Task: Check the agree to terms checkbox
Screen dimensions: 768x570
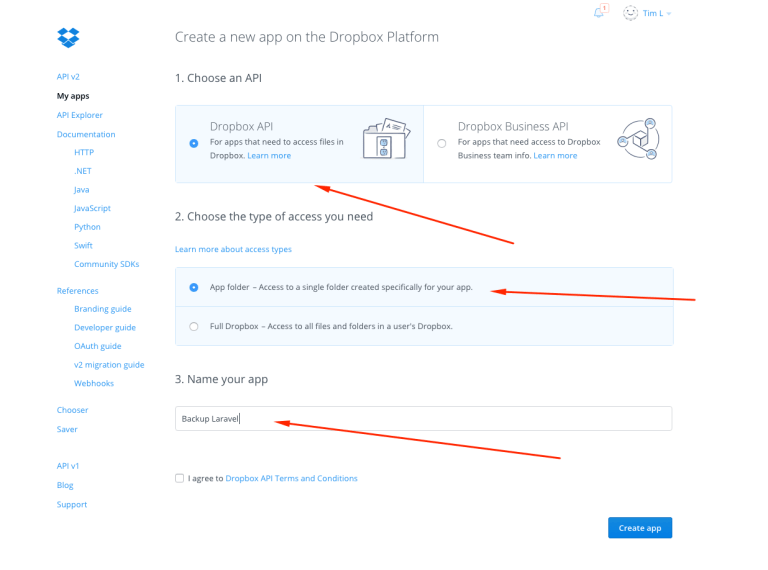Action: point(179,478)
